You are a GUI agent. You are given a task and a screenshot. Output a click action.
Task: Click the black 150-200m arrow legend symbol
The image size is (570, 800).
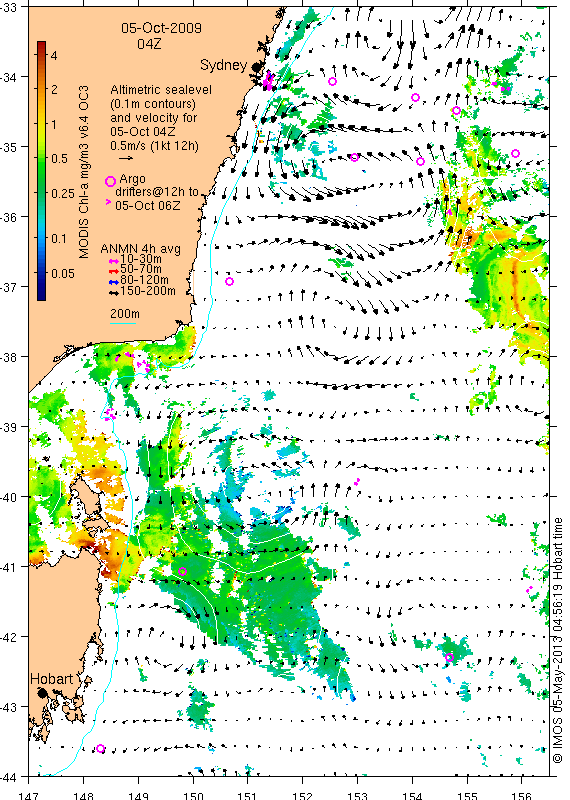click(x=114, y=293)
